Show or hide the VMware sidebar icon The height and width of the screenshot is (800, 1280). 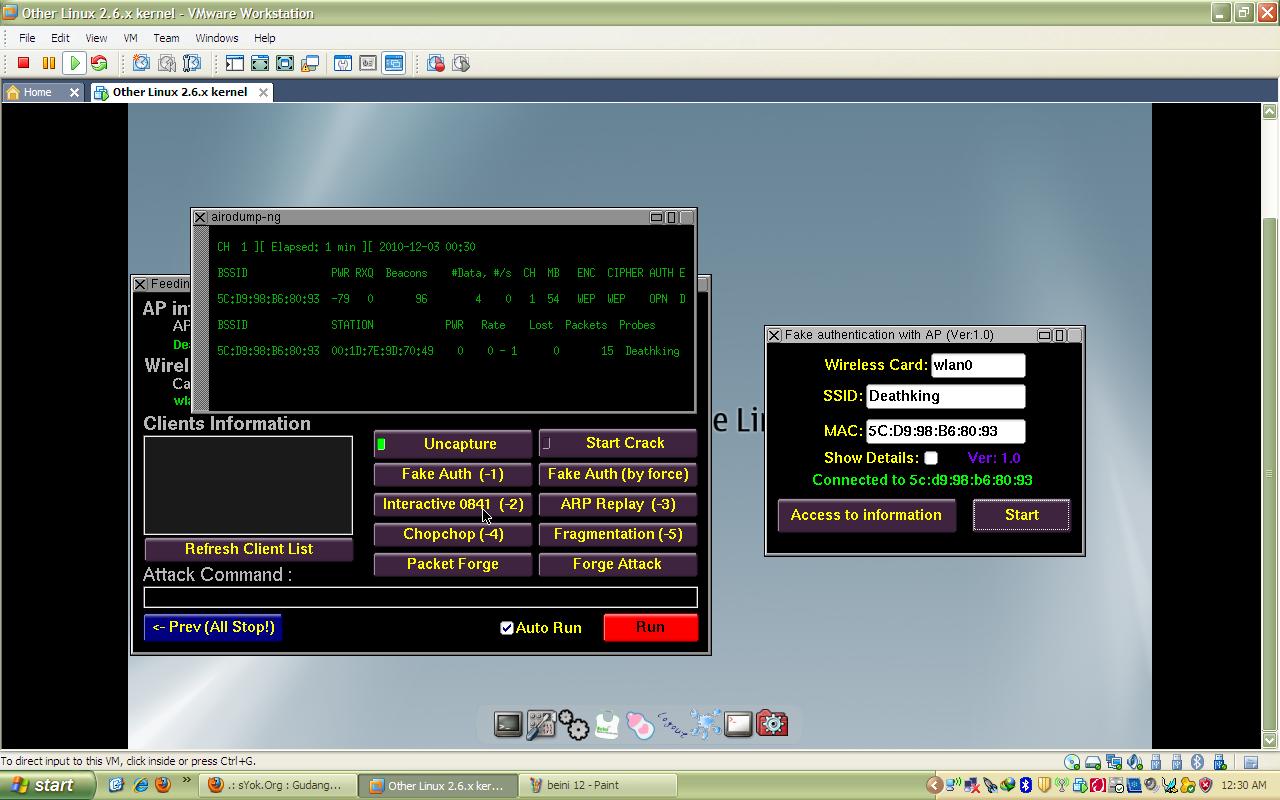(x=234, y=63)
